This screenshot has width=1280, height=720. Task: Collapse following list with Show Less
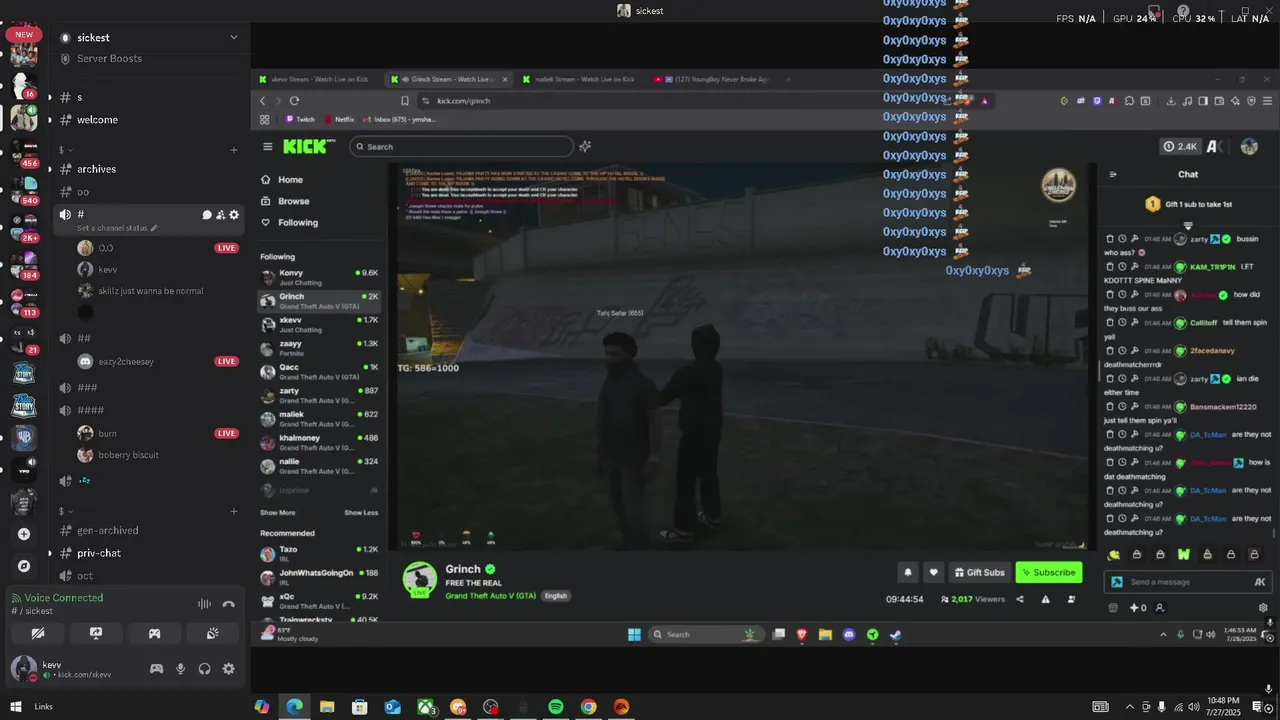361,512
